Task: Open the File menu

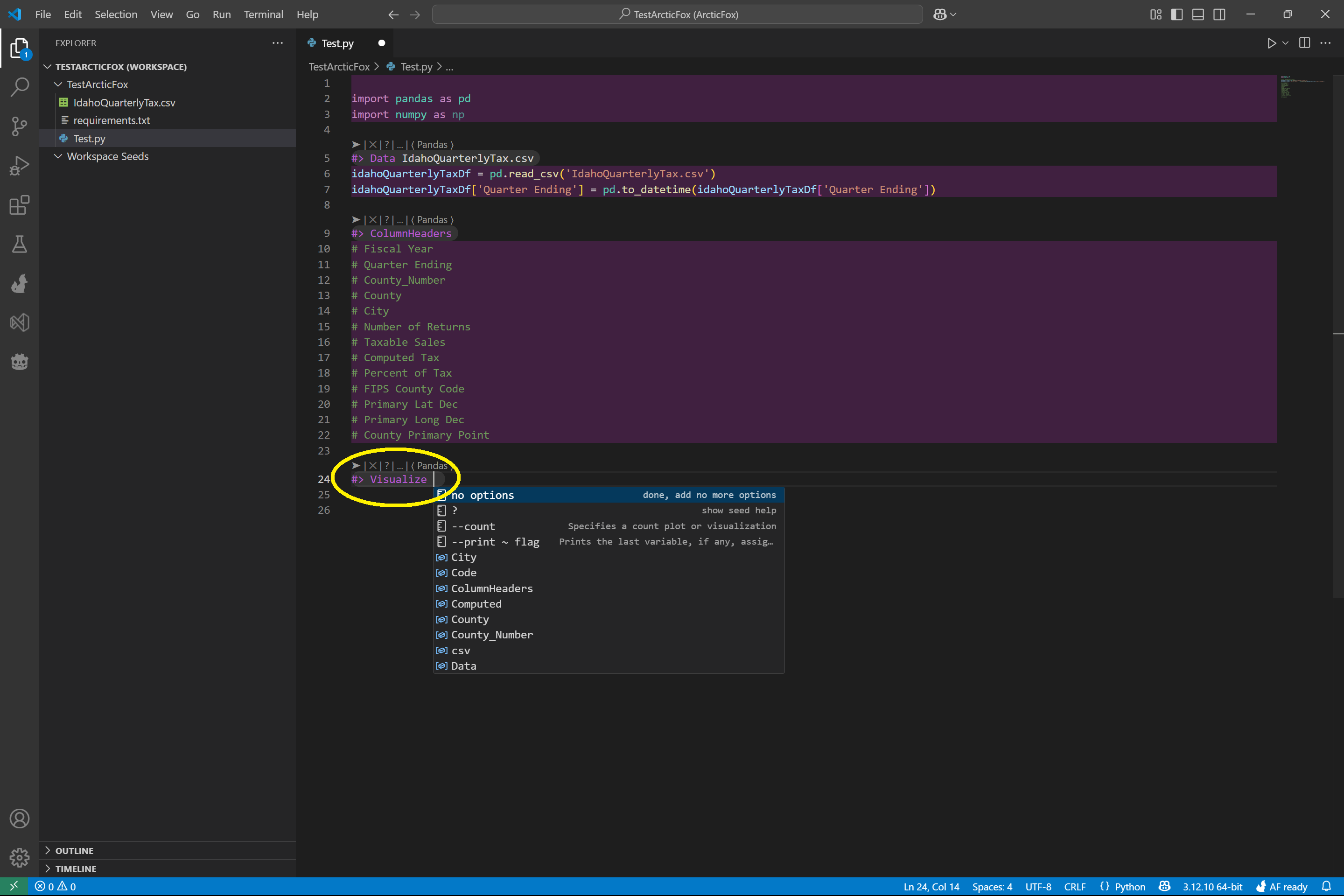Action: [x=43, y=14]
